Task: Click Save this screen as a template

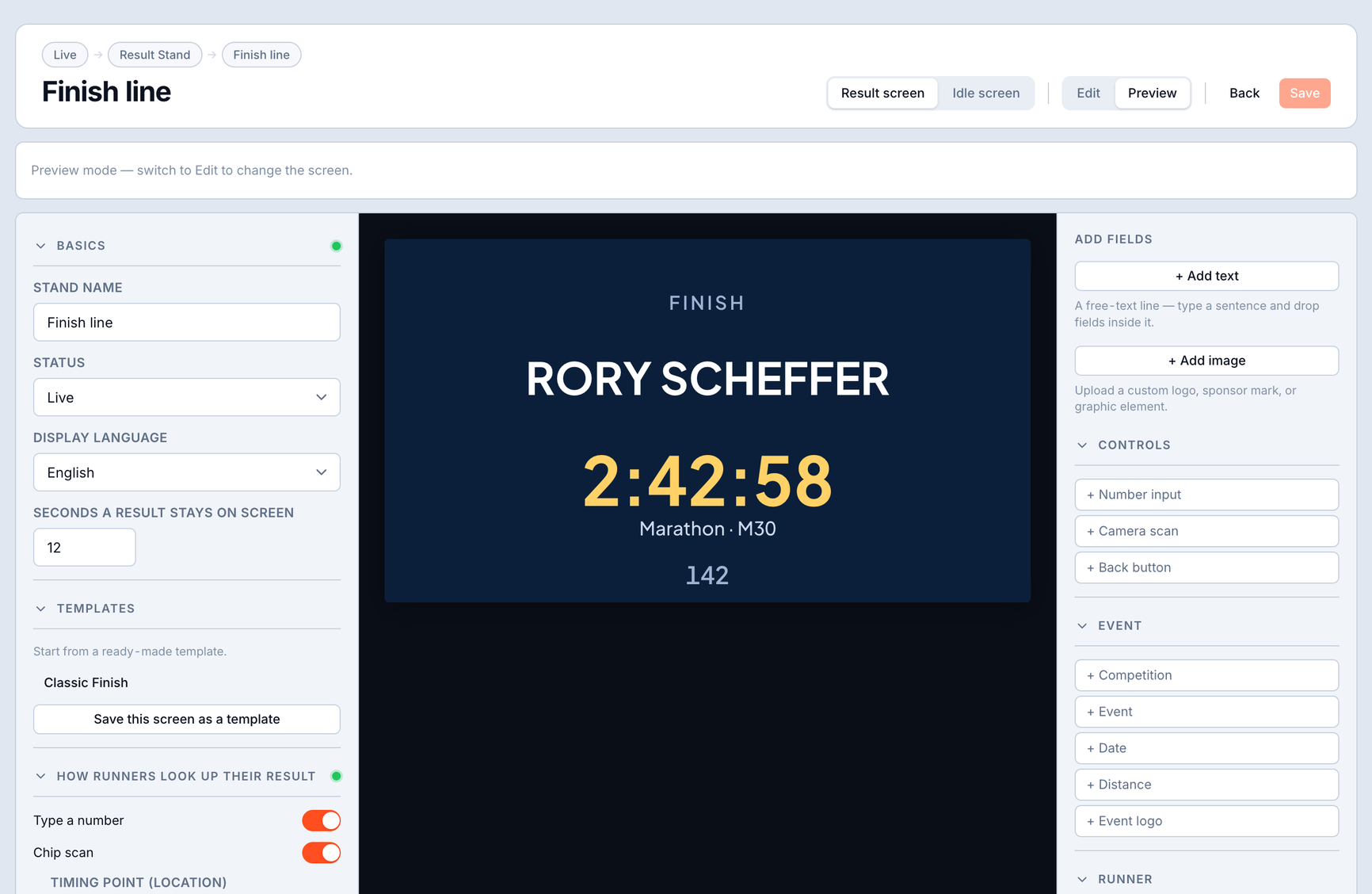Action: pos(187,719)
